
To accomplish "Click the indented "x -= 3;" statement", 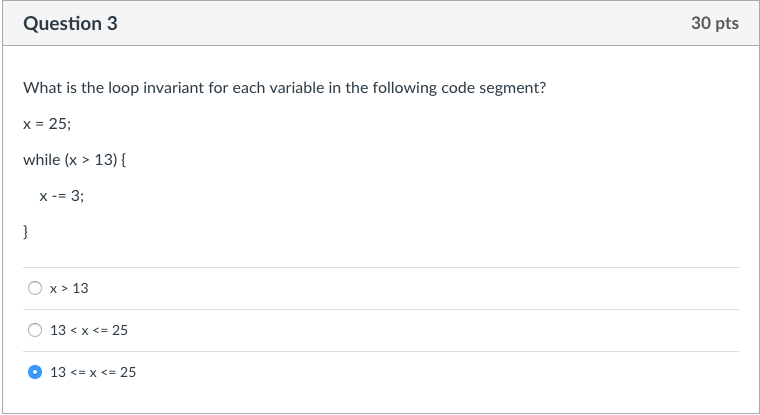I will (62, 196).
